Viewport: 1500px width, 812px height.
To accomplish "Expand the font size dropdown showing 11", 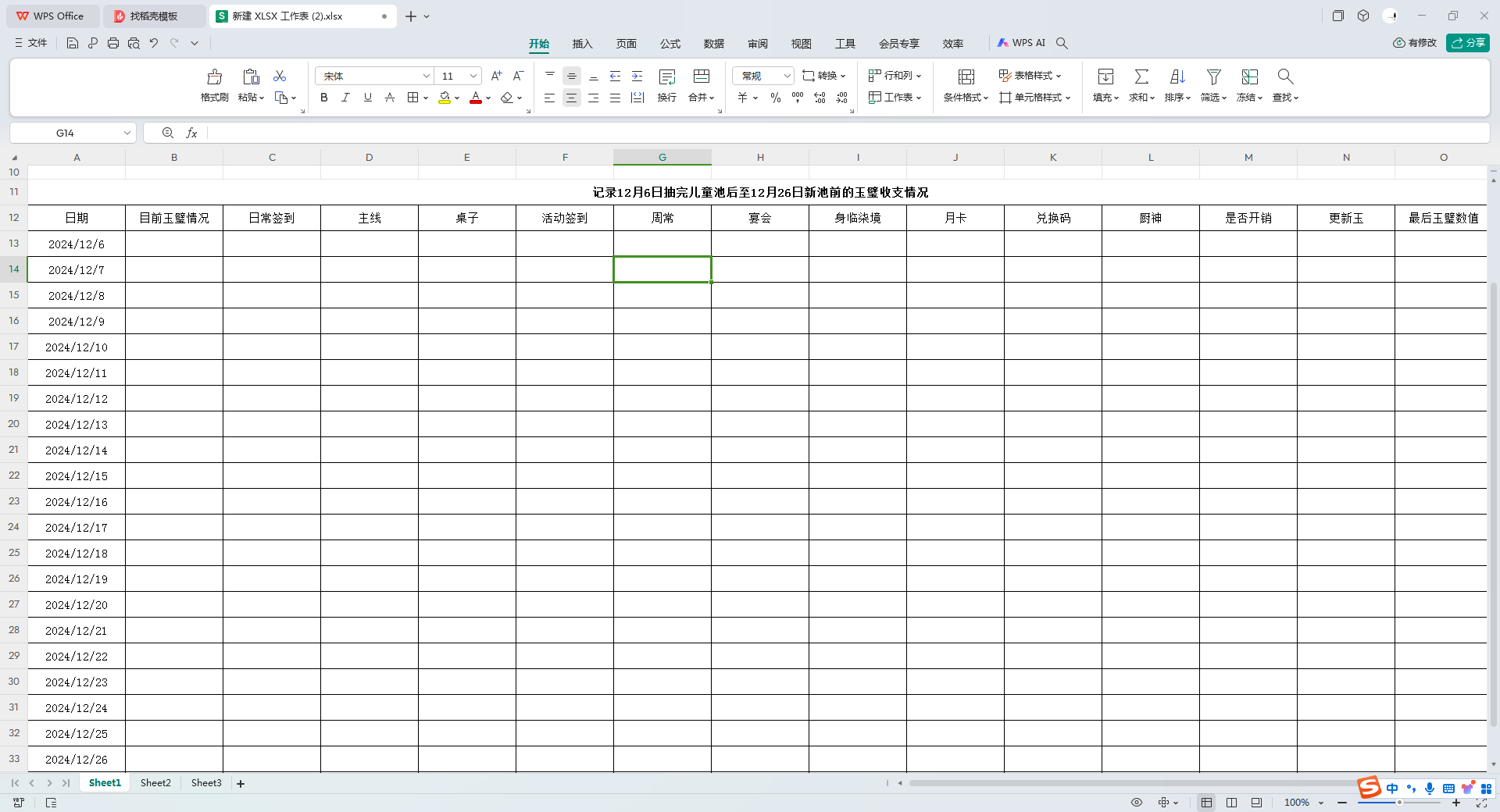I will point(473,76).
